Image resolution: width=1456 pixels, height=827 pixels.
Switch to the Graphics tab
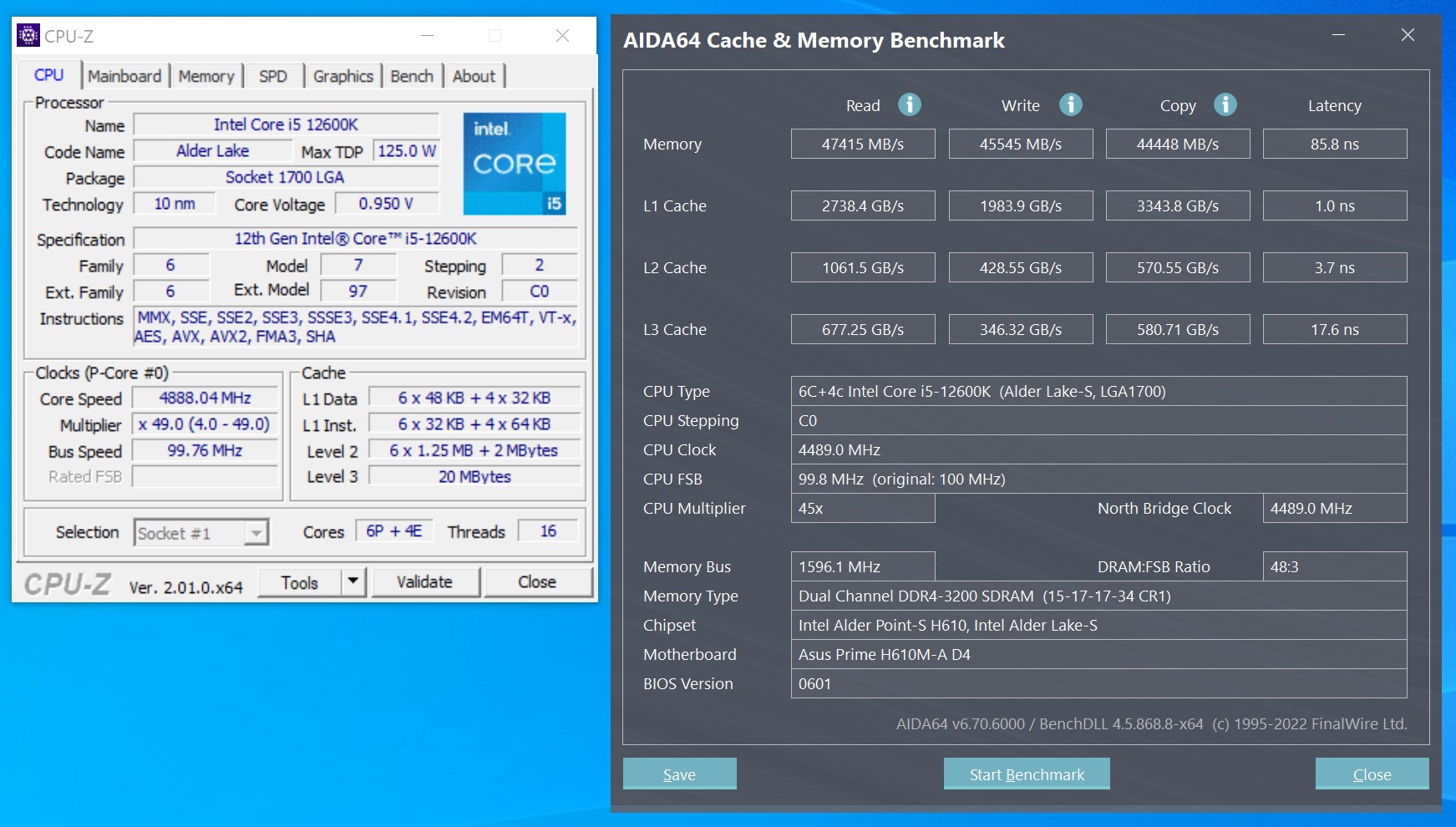click(343, 76)
